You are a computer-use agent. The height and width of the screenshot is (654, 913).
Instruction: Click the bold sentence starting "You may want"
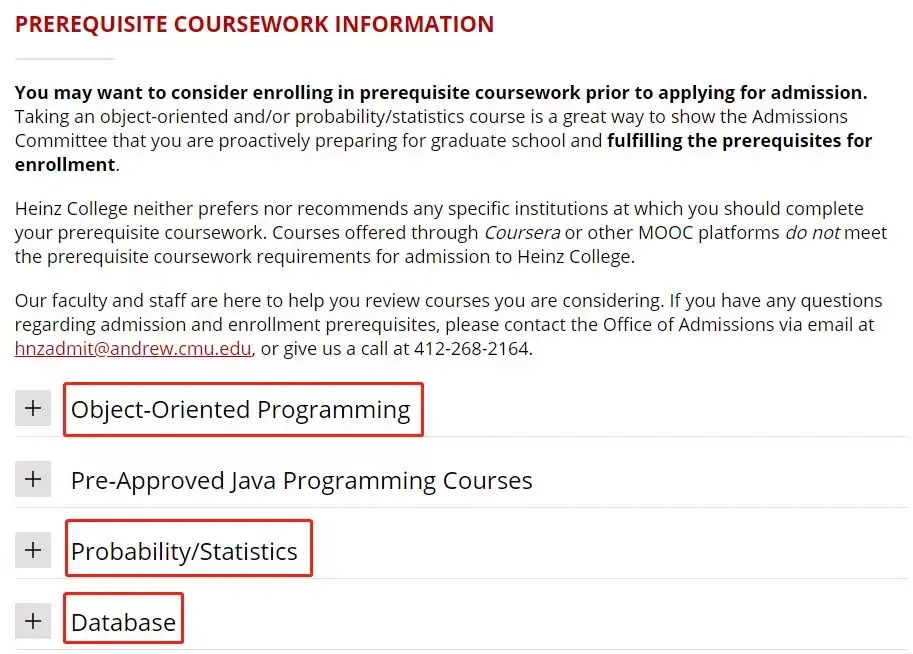pyautogui.click(x=440, y=93)
